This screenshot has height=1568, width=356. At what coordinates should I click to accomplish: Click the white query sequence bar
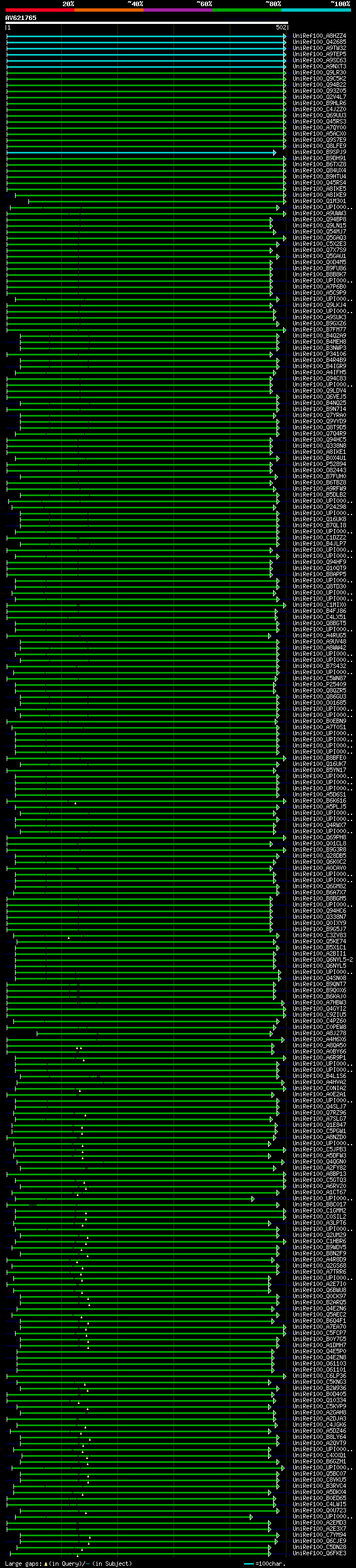[147, 22]
